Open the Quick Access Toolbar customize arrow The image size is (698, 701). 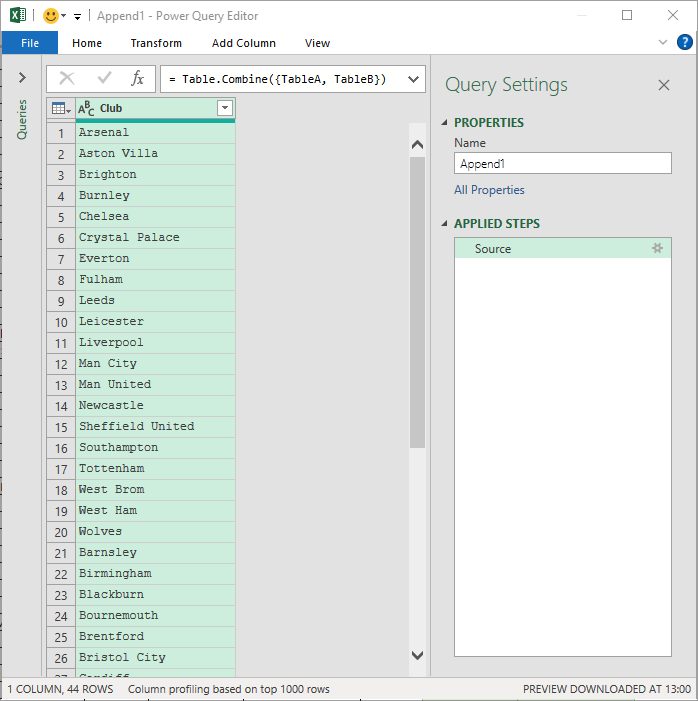(77, 17)
